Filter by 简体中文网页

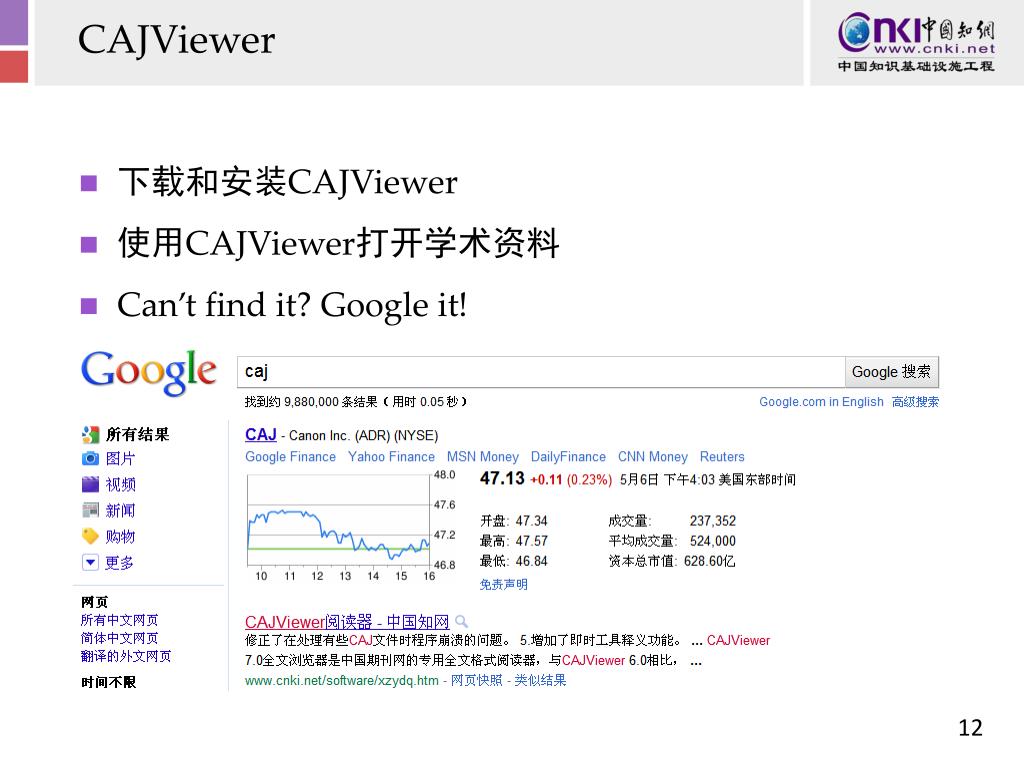(x=119, y=638)
